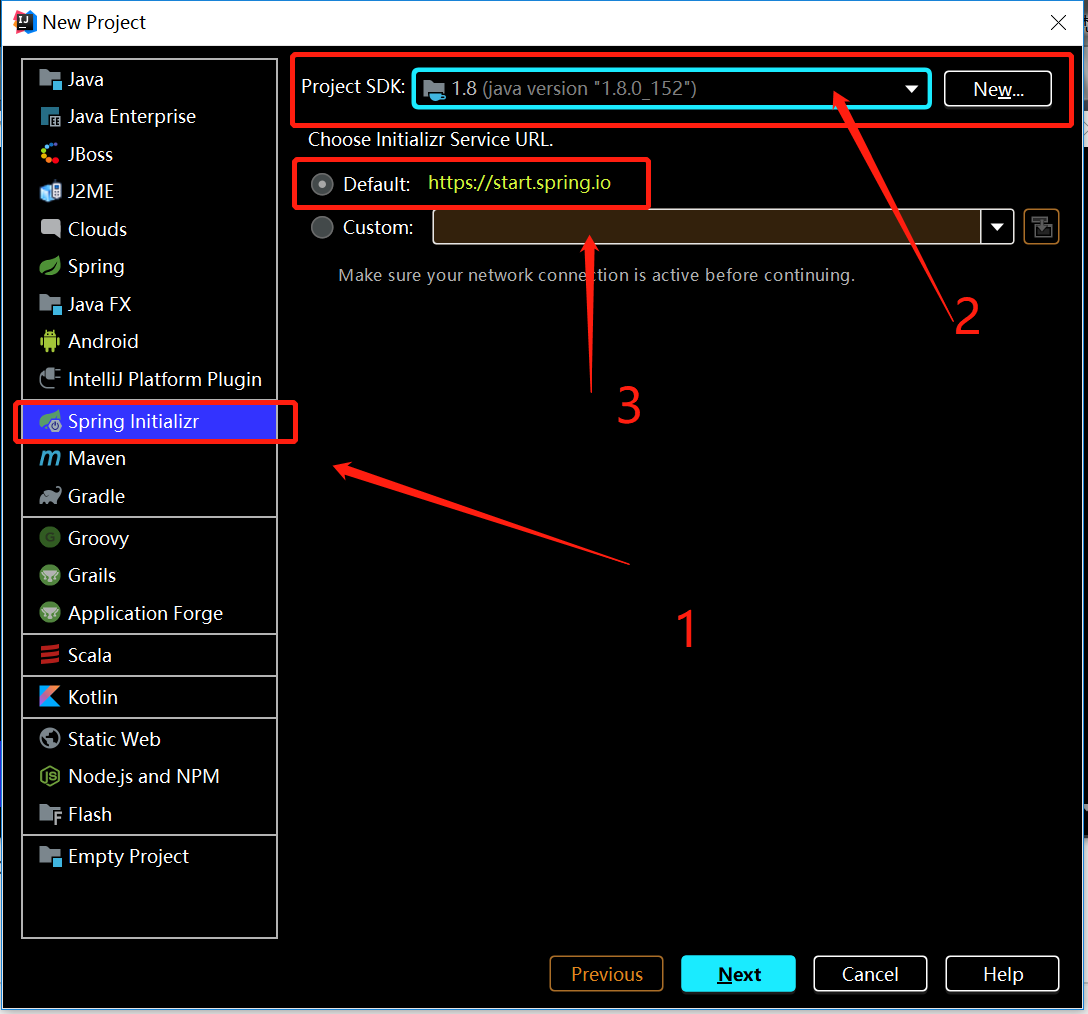Click into the Custom URL input field
This screenshot has height=1014, width=1088.
(706, 227)
